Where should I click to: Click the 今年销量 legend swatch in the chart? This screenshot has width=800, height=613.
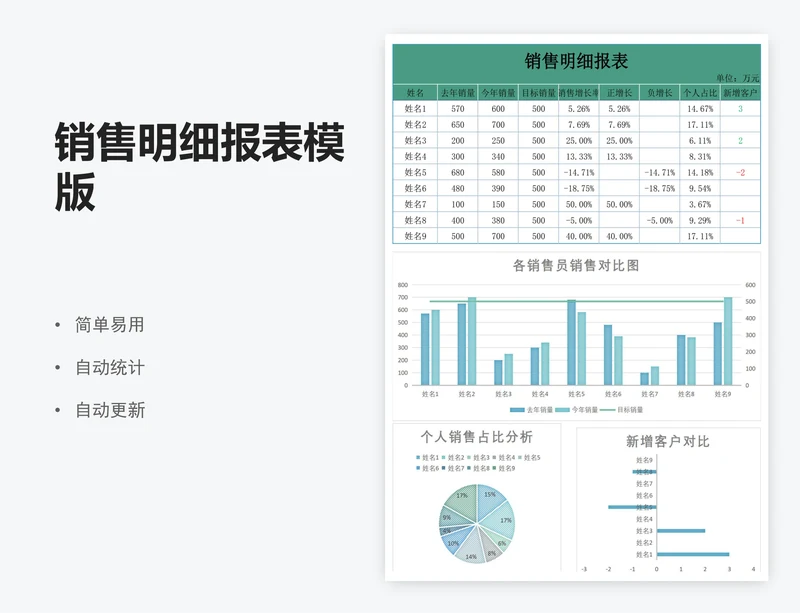(x=562, y=410)
